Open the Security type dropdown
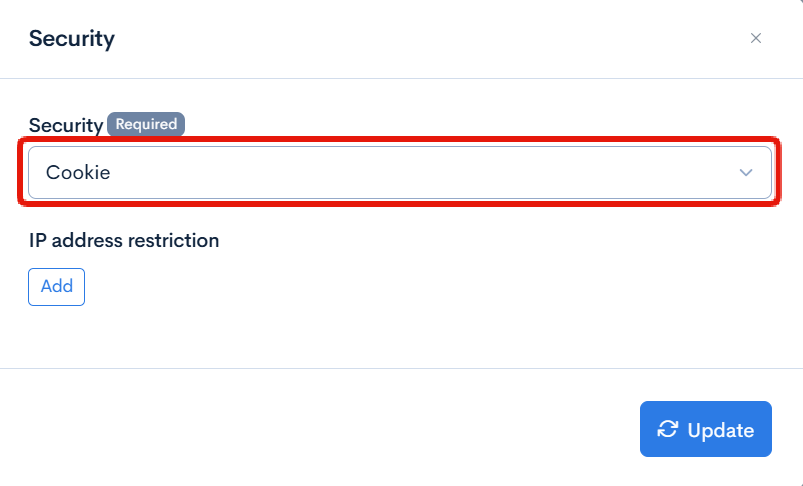 coord(400,172)
